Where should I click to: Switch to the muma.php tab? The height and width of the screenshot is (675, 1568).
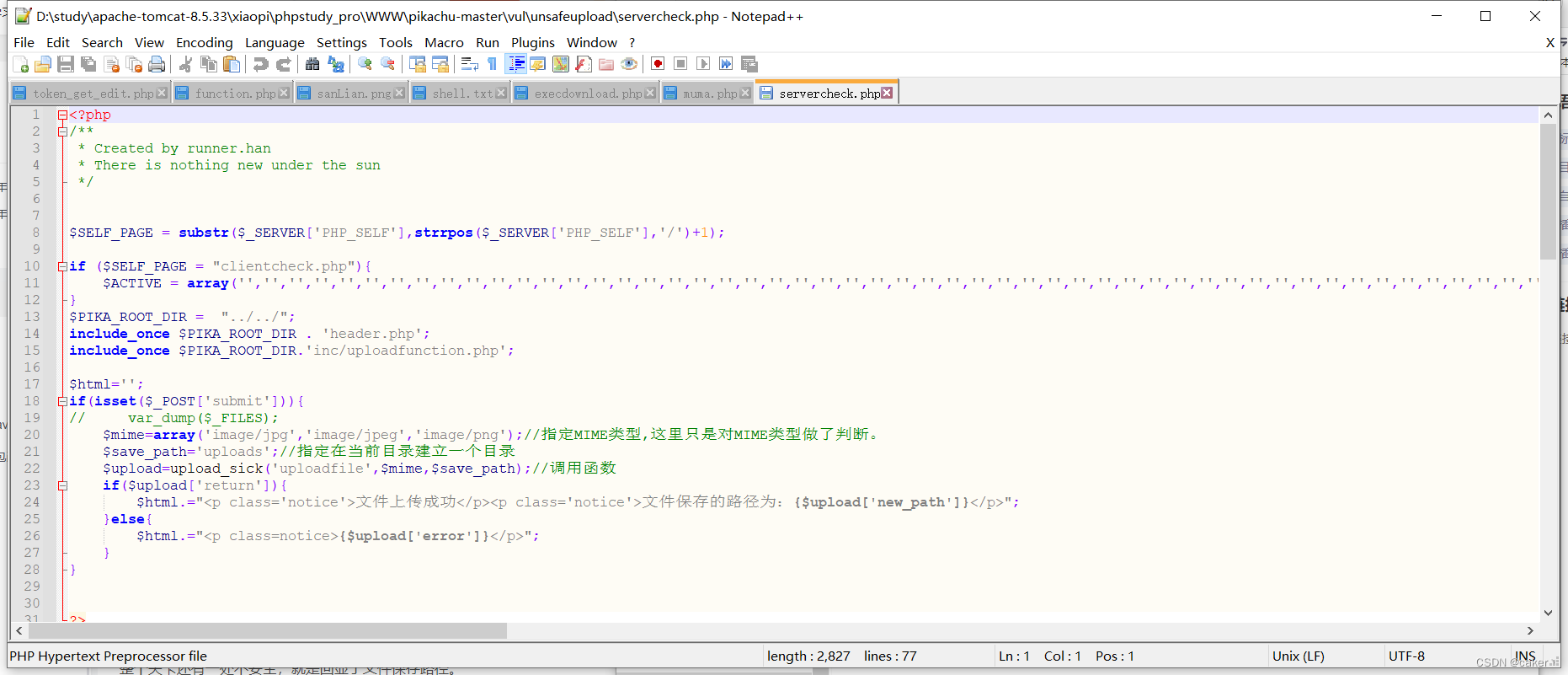707,94
